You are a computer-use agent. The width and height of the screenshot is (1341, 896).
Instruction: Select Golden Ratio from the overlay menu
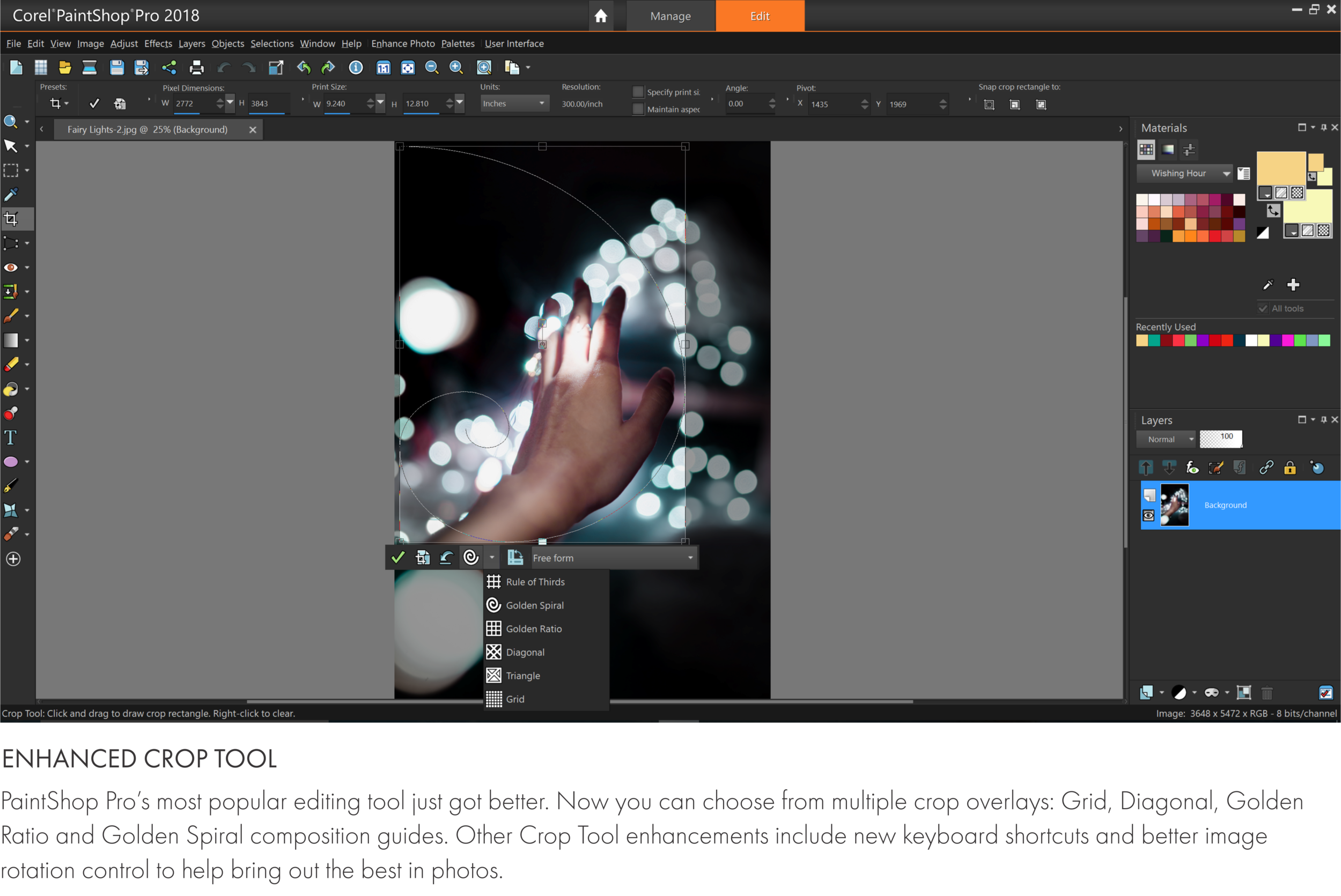pos(533,628)
